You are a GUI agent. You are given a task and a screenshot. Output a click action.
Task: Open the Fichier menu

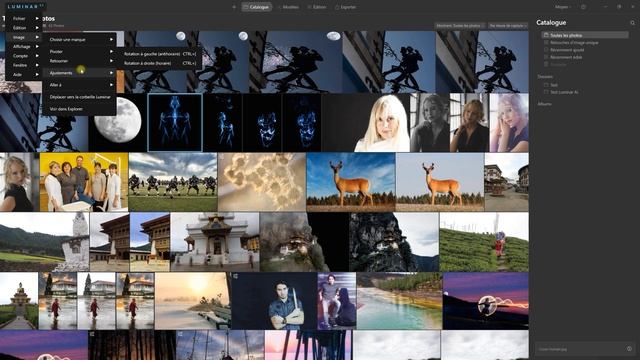point(24,18)
